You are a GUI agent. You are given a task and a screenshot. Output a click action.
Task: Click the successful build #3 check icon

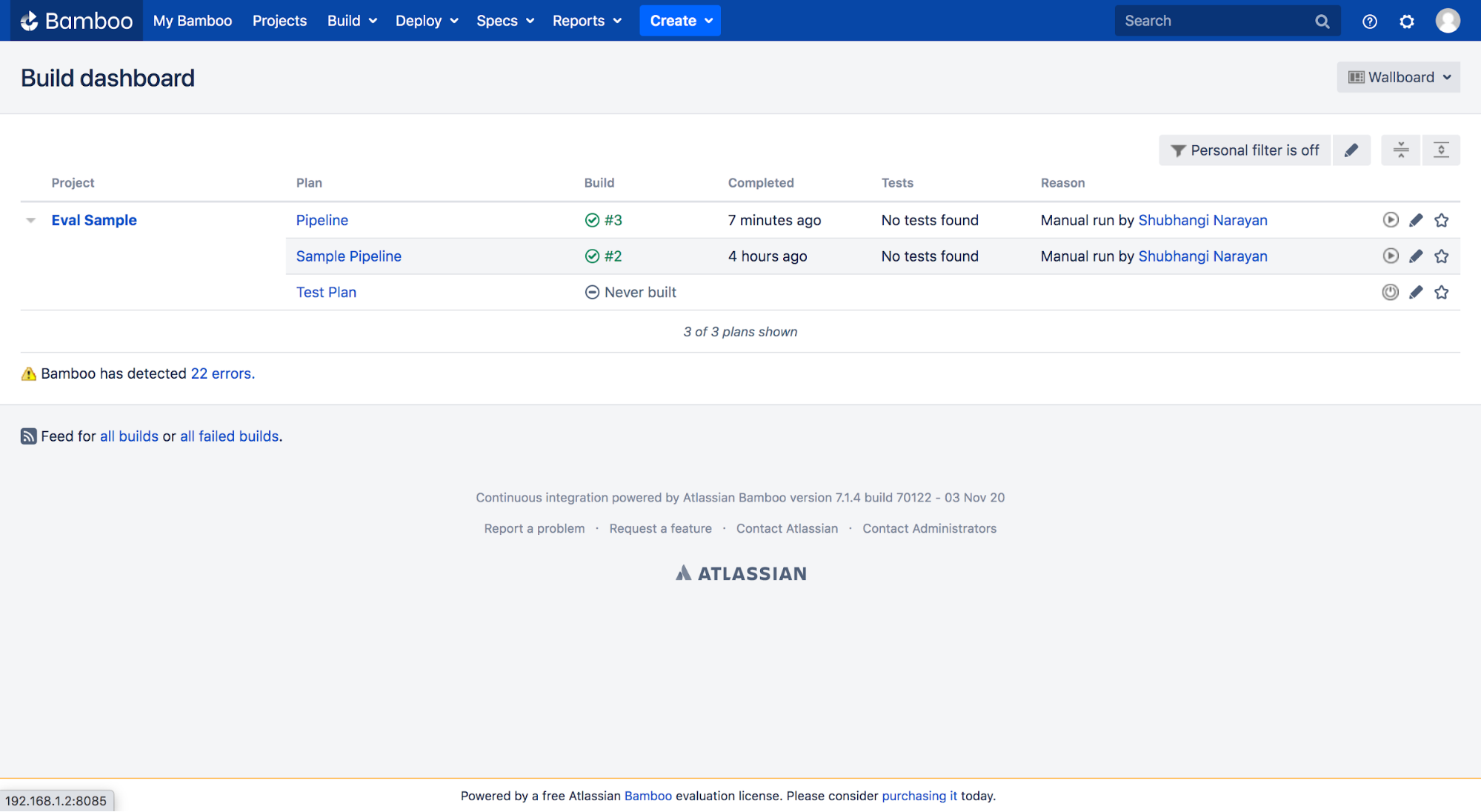[x=592, y=220]
